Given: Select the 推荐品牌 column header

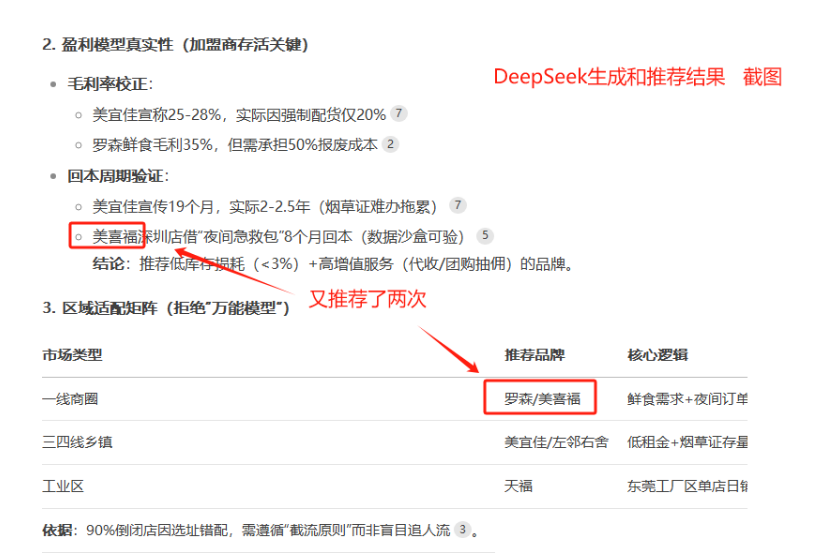Looking at the screenshot, I should pos(535,355).
